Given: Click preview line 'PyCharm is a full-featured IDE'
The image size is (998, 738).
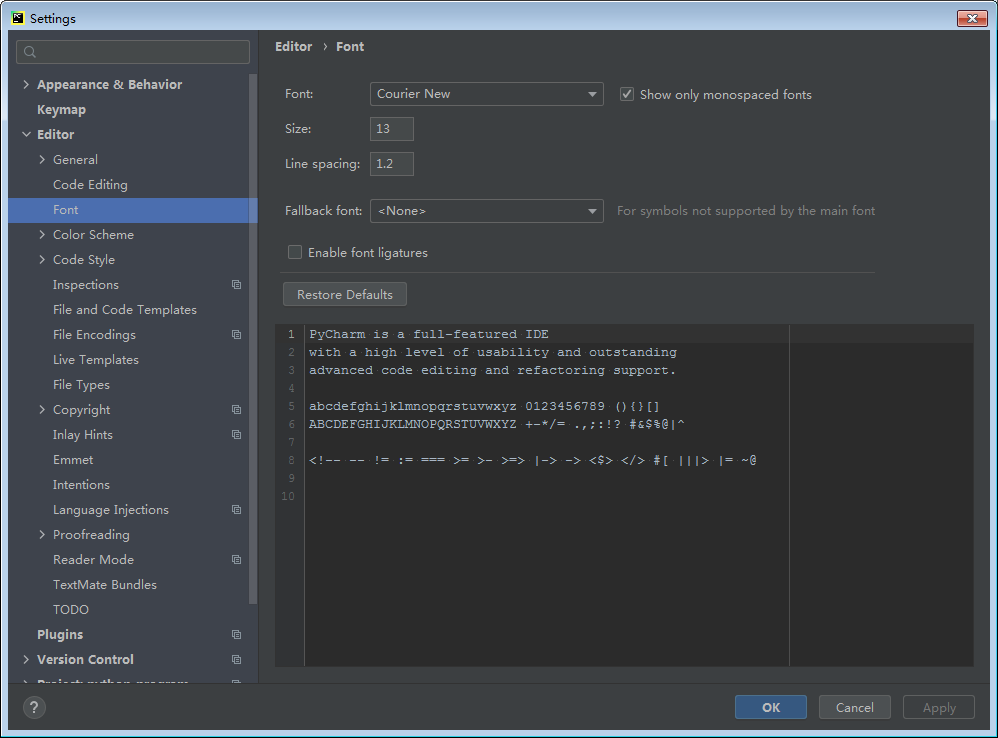Looking at the screenshot, I should [429, 334].
